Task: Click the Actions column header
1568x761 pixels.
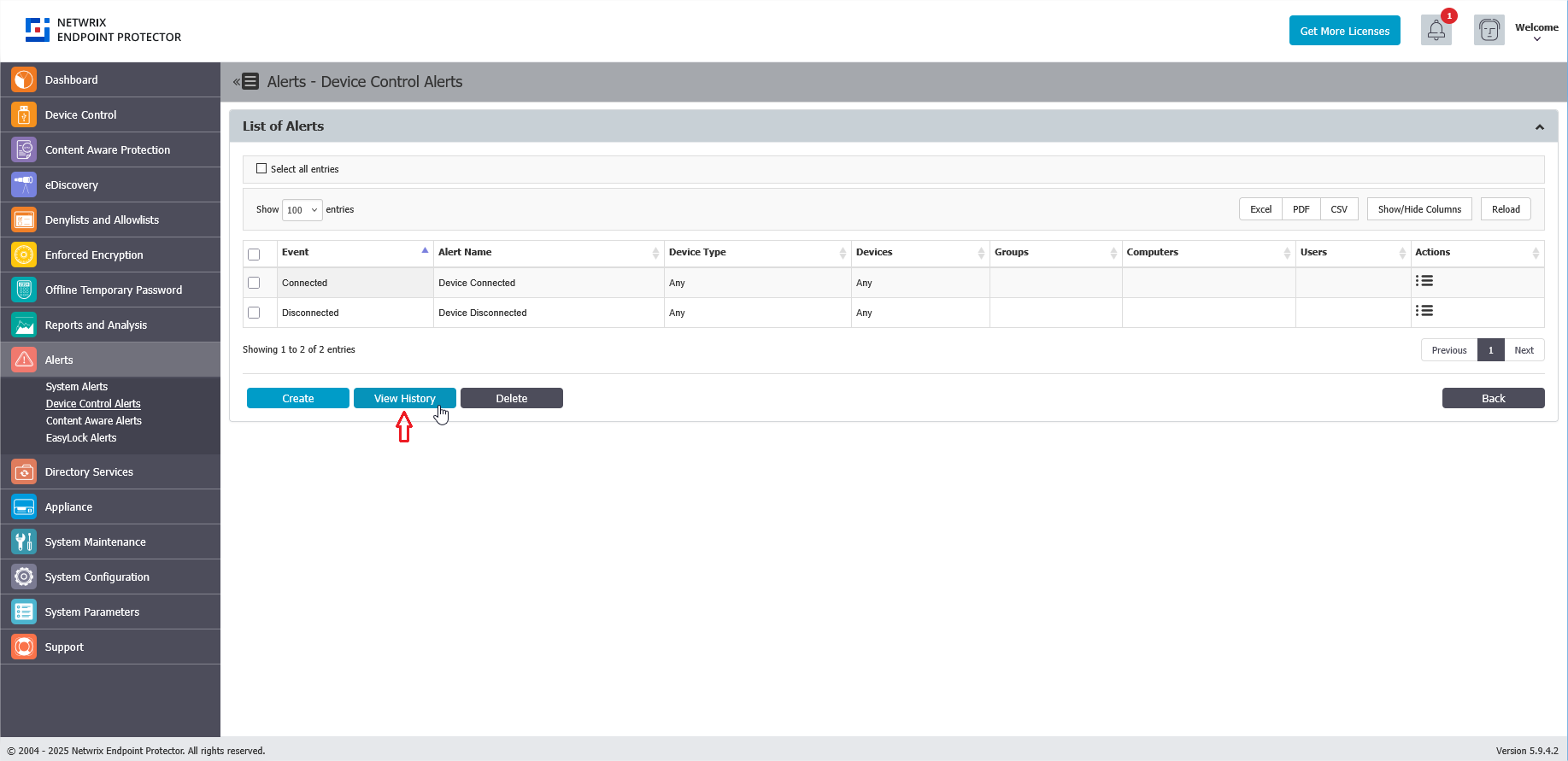Action: click(x=1477, y=252)
